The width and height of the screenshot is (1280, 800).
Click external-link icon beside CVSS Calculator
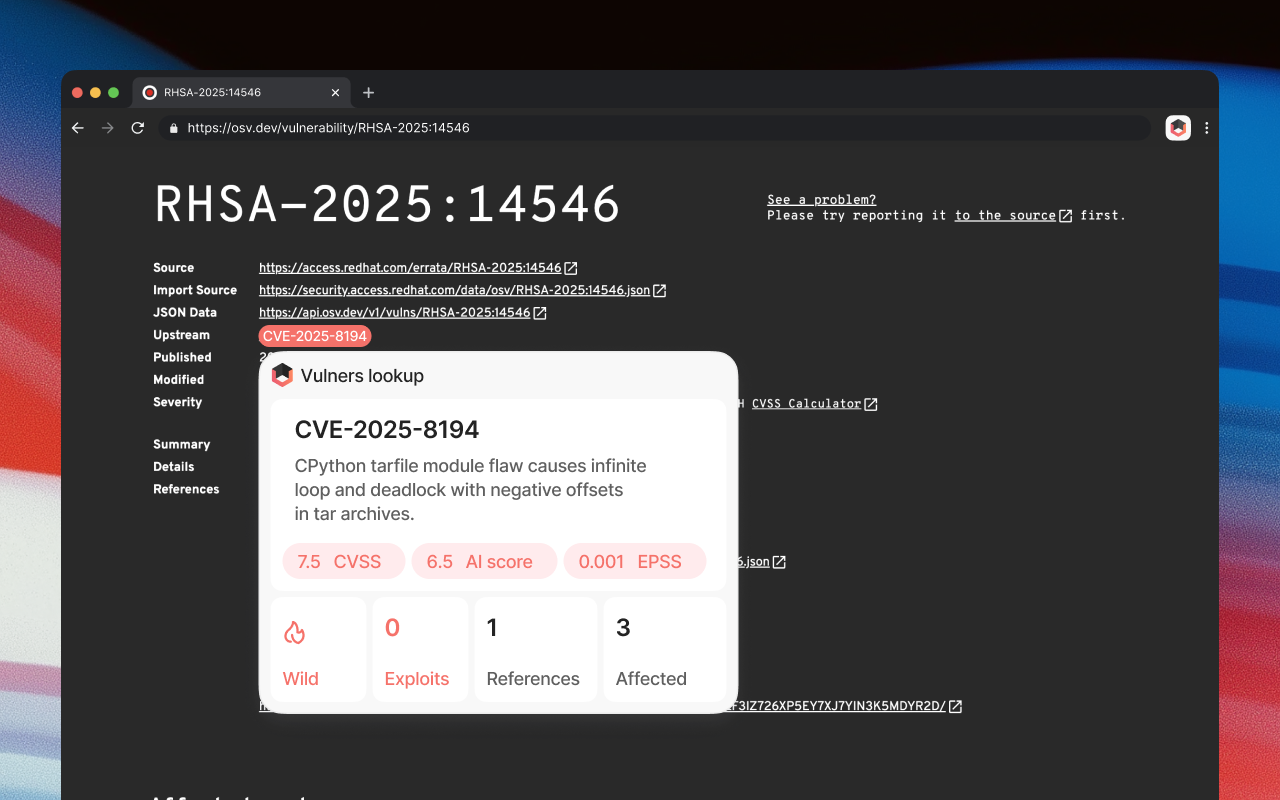coord(871,404)
